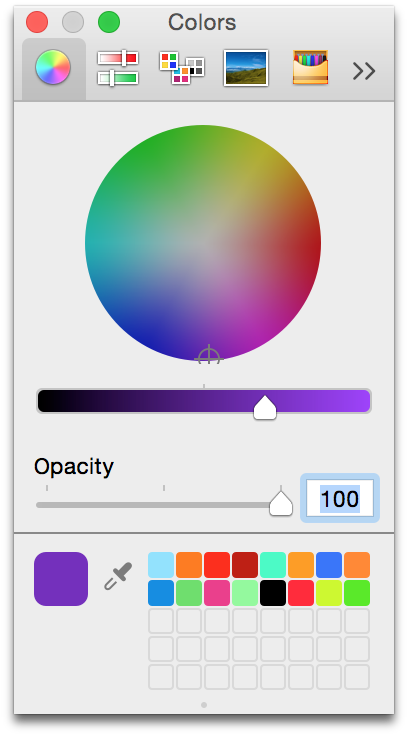Click the swatch drawer resize dot
This screenshot has height=736, width=408.
[204, 705]
